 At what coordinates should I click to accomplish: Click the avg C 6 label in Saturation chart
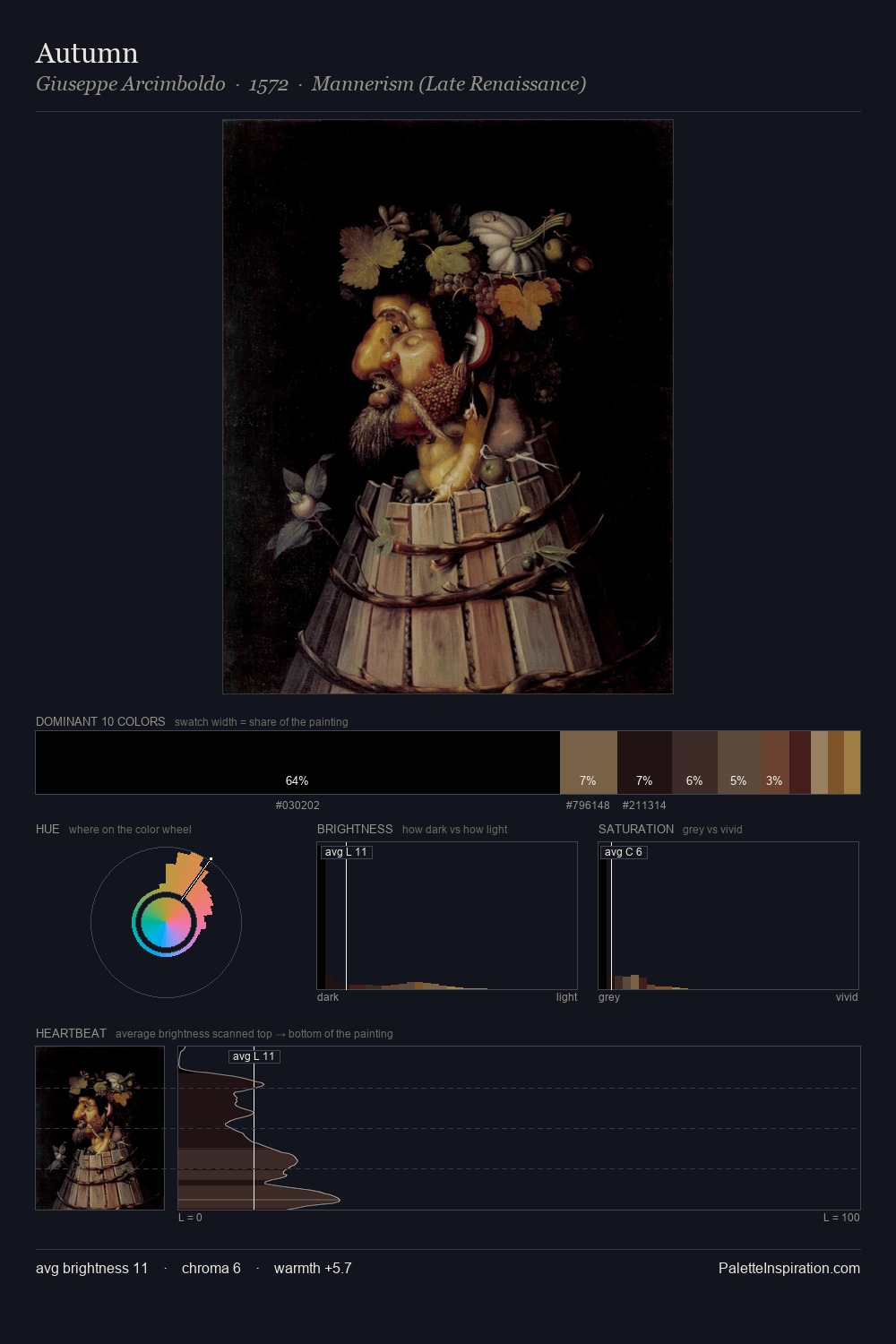point(623,852)
